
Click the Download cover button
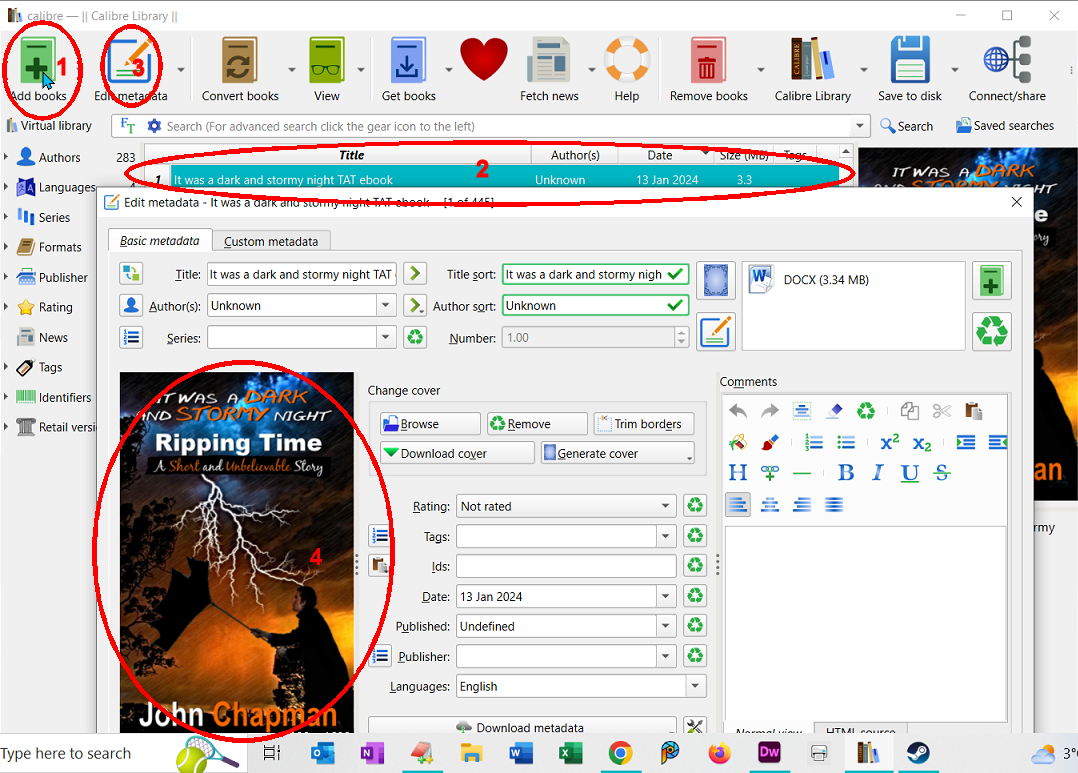tap(457, 453)
